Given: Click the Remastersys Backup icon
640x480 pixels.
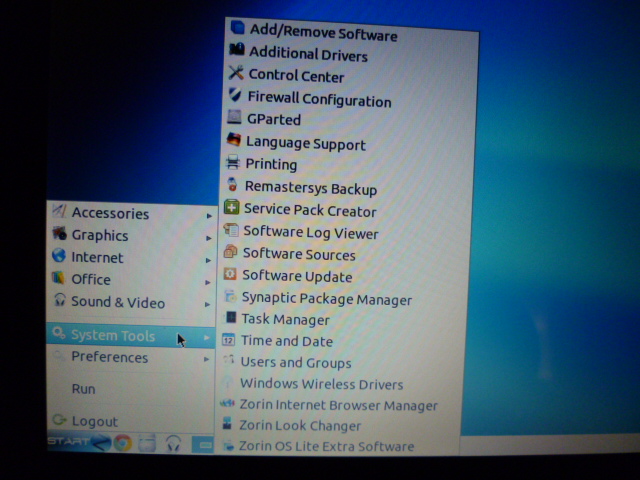Looking at the screenshot, I should pos(233,184).
